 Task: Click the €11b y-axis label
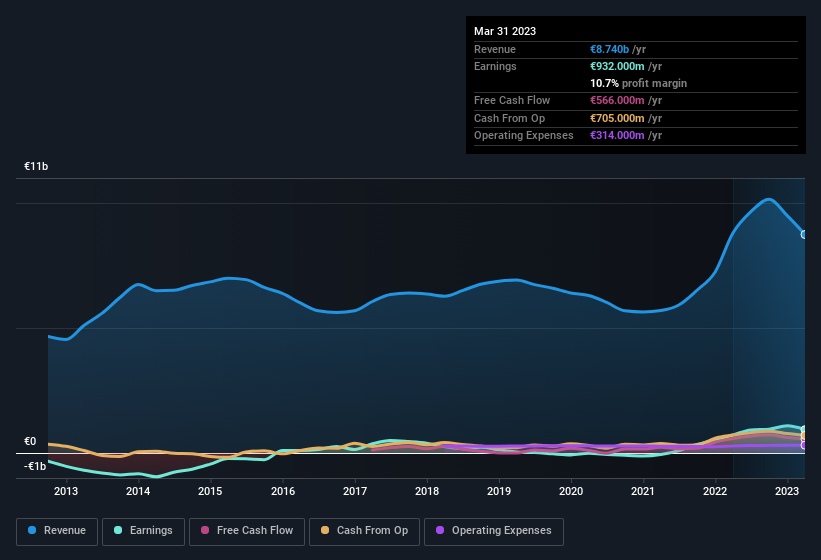[36, 166]
